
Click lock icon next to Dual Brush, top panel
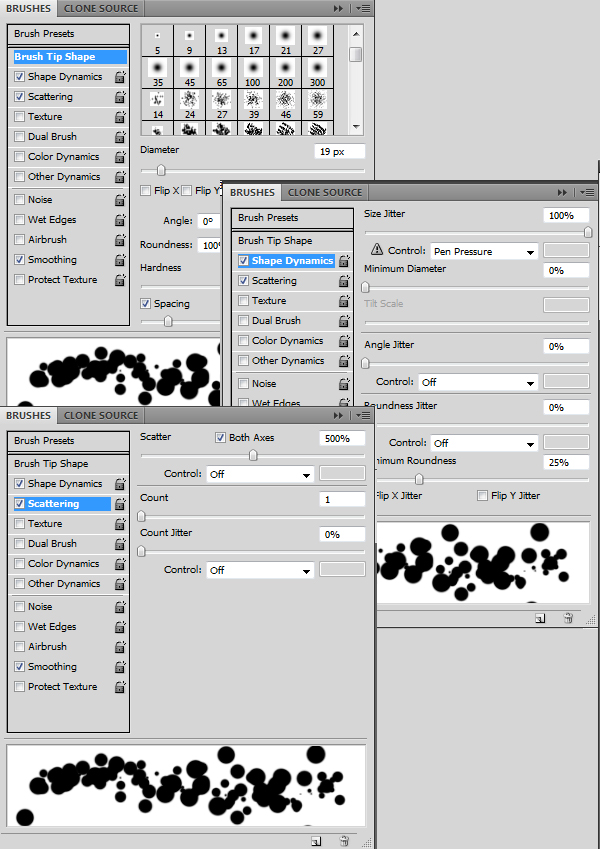coord(120,137)
